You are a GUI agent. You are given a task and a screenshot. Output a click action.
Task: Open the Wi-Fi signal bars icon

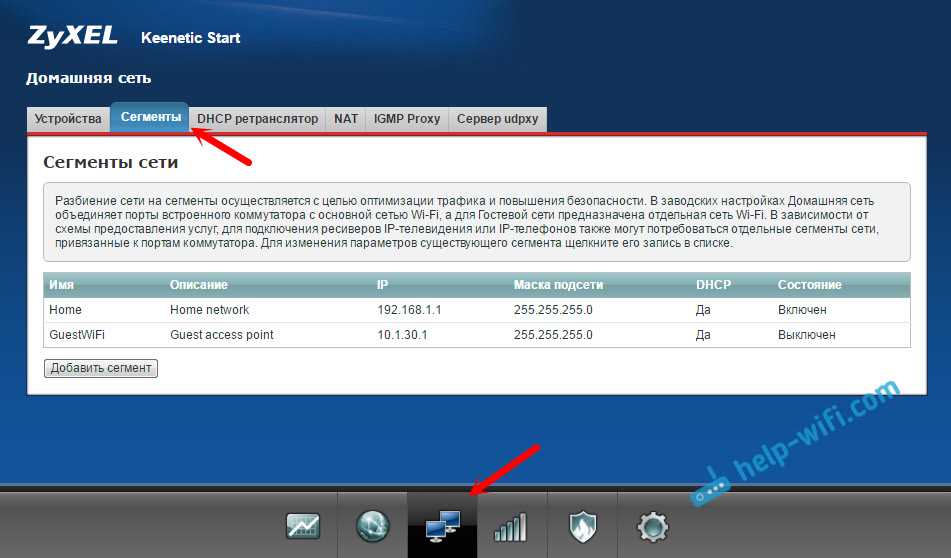[511, 526]
